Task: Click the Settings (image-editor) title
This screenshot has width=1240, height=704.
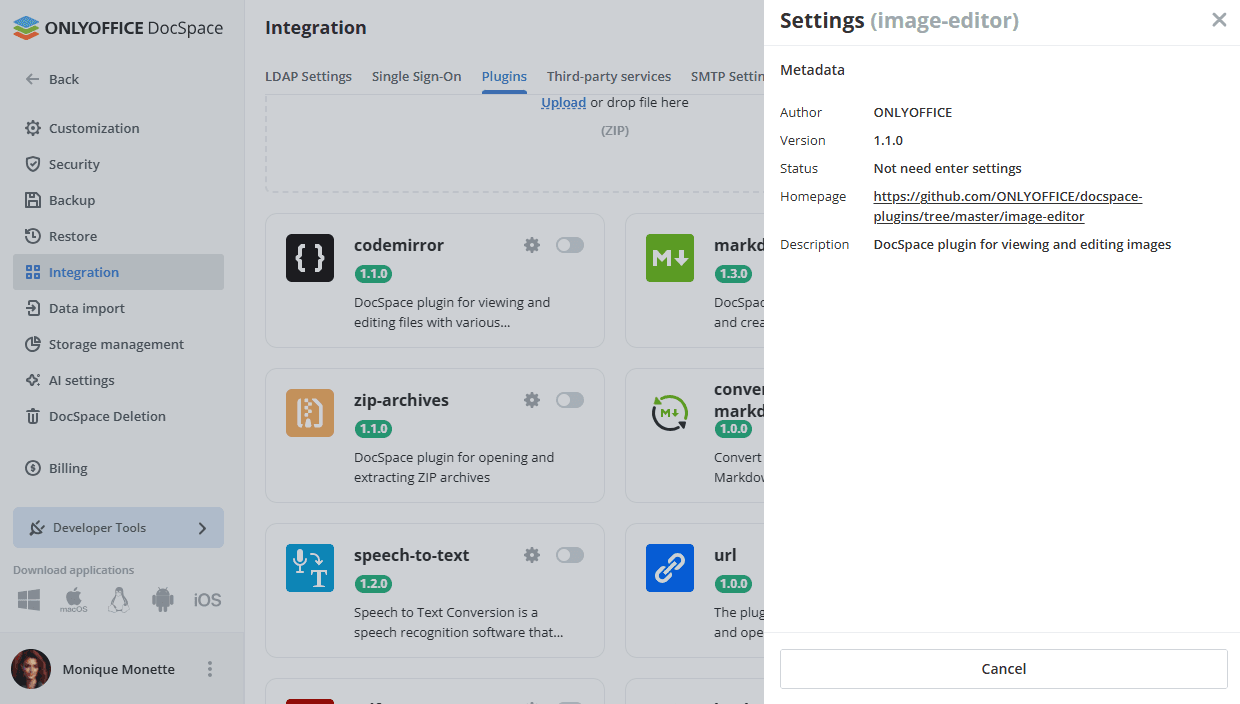Action: click(x=899, y=20)
